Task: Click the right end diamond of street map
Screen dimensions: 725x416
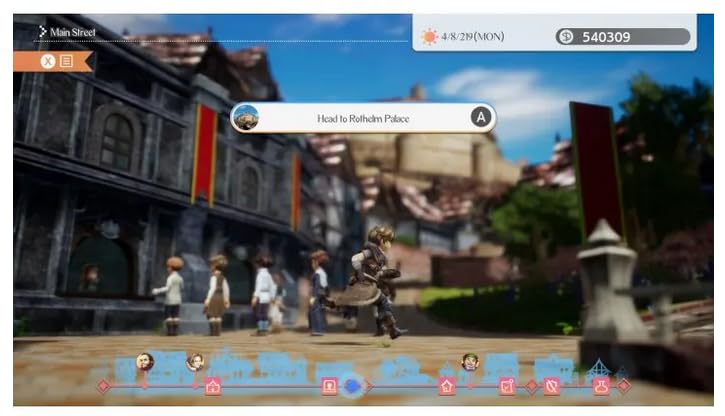Action: [x=625, y=385]
